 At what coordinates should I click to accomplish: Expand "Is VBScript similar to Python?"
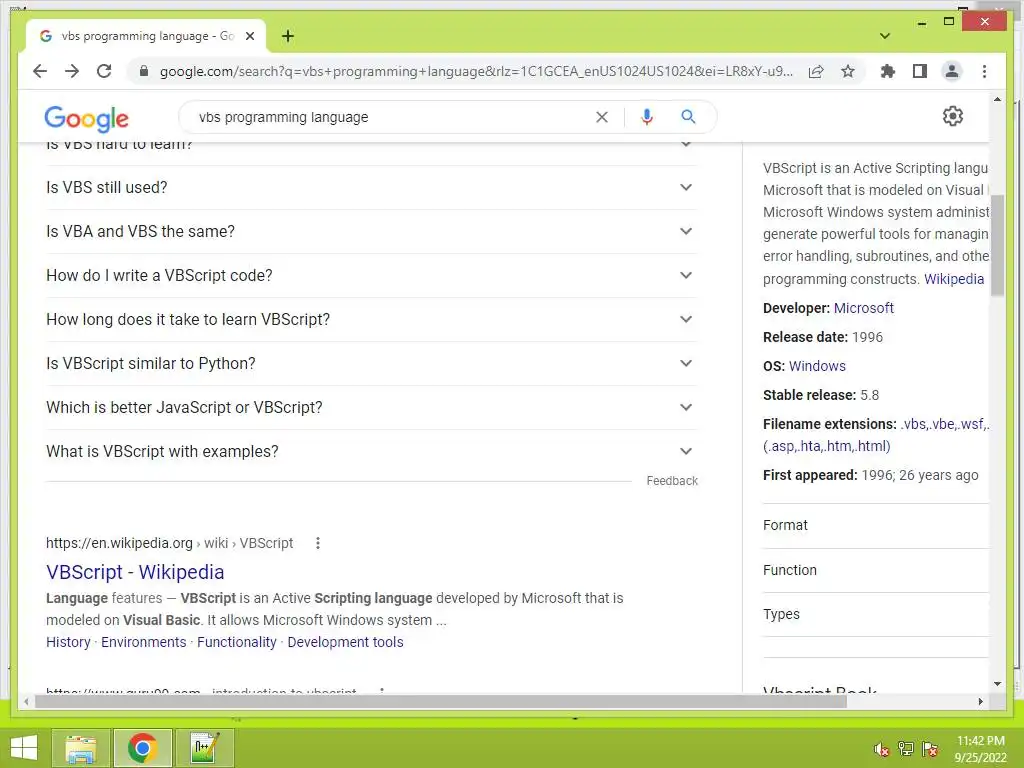click(372, 363)
